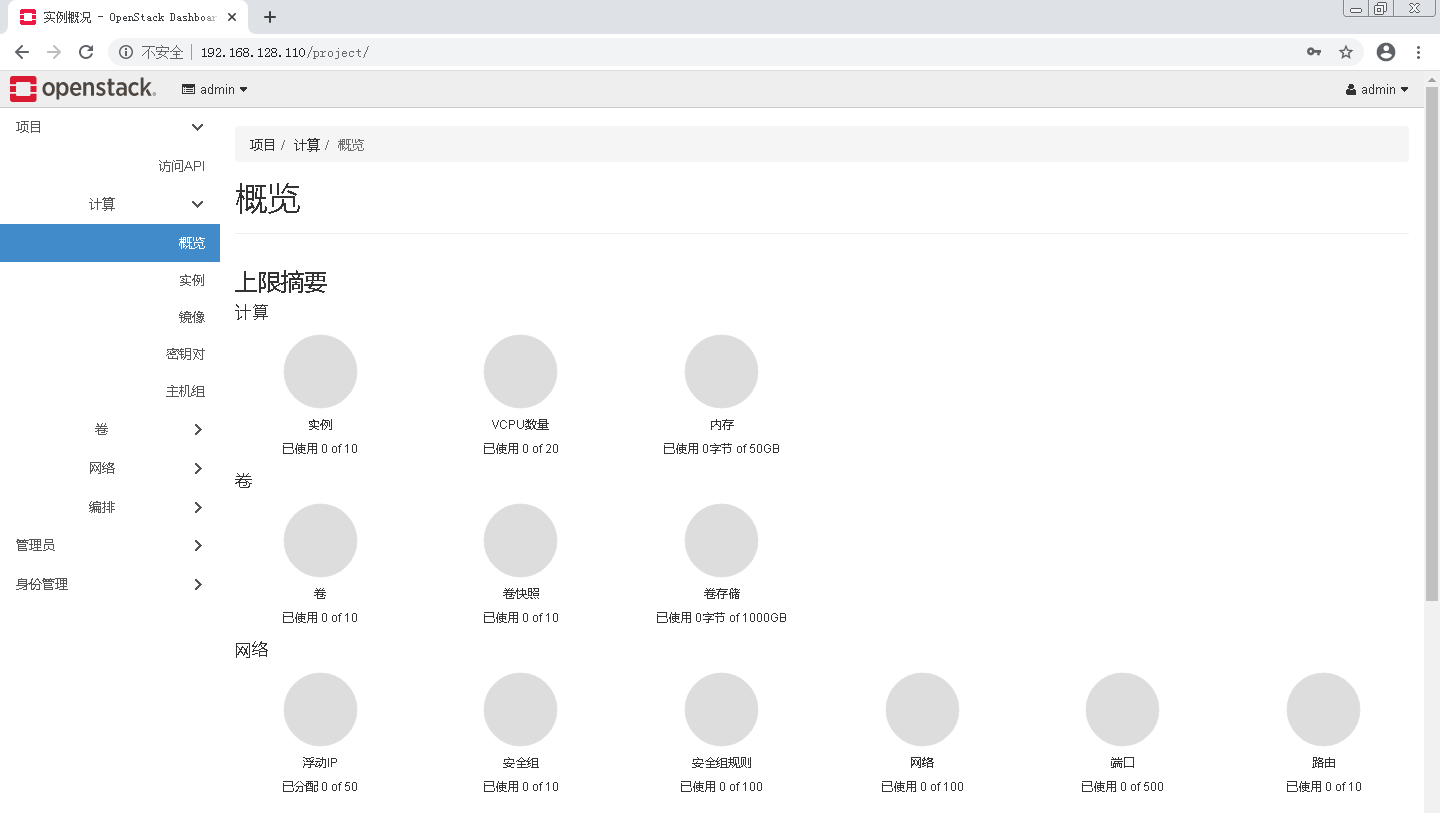Open the admin project dropdown
Viewport: 1440px width, 813px height.
click(x=215, y=89)
